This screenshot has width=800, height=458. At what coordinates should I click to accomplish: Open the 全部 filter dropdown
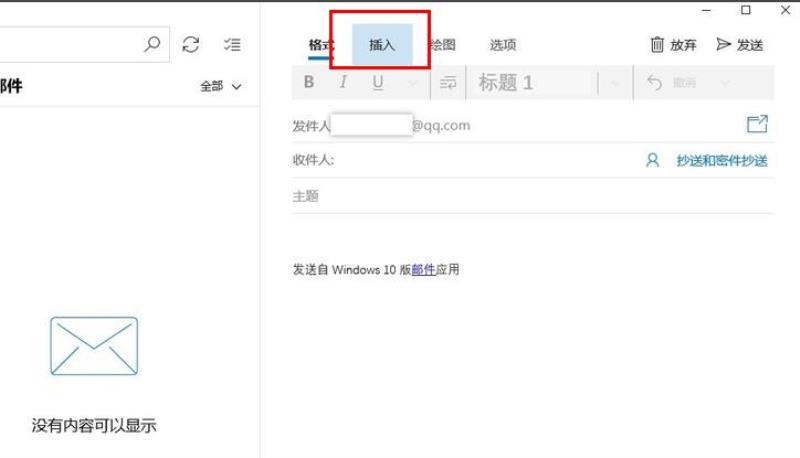(x=220, y=86)
